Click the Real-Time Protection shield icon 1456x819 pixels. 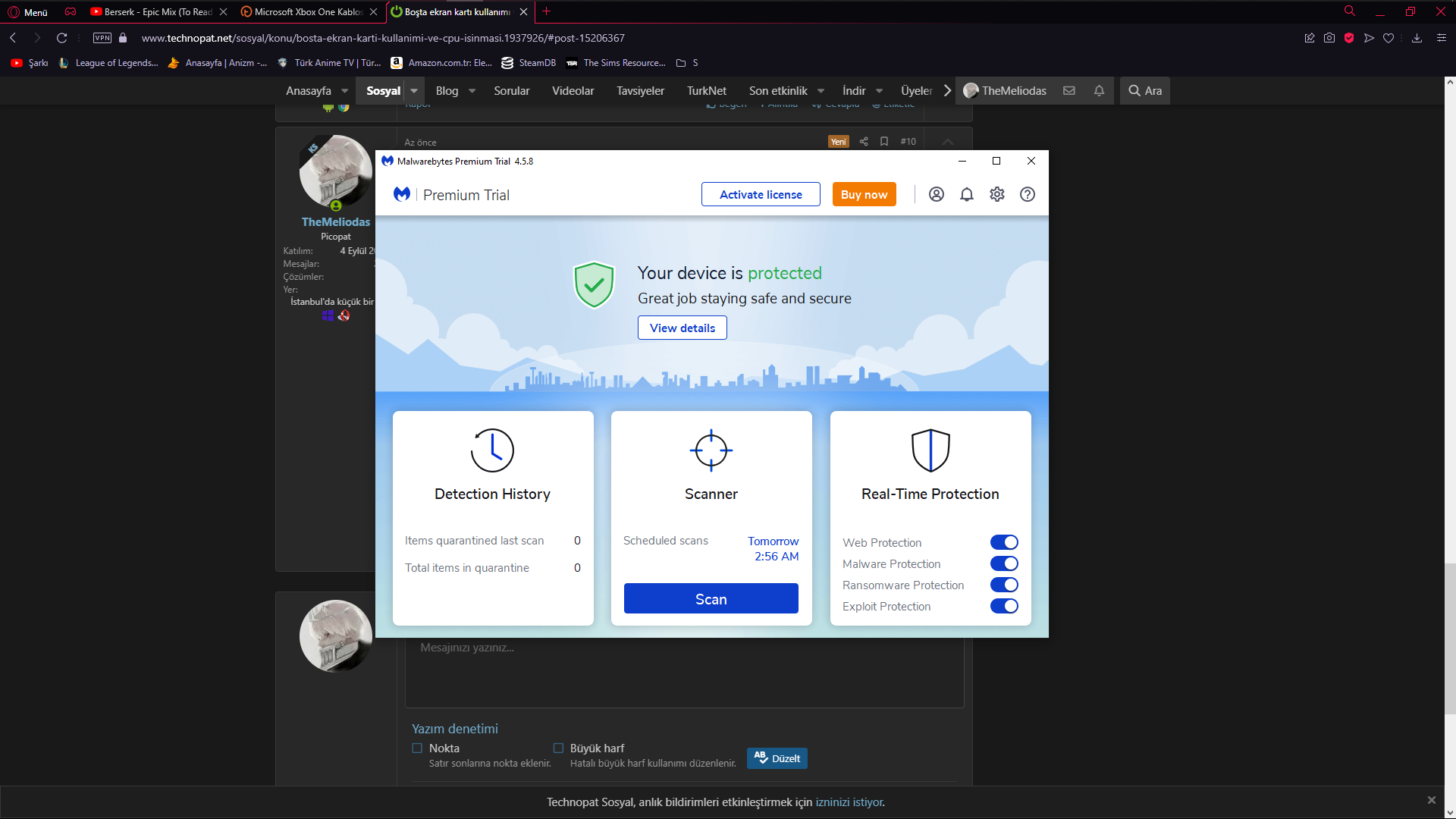point(930,450)
